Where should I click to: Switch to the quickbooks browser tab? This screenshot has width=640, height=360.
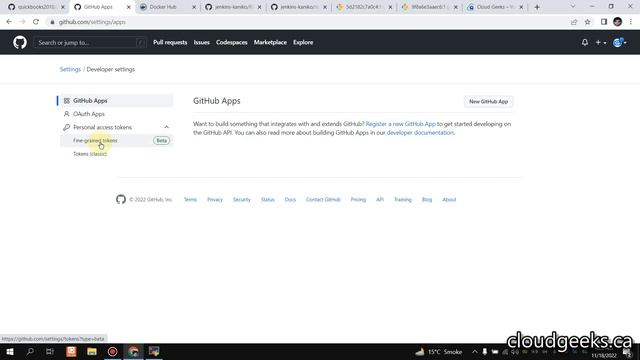pyautogui.click(x=36, y=7)
